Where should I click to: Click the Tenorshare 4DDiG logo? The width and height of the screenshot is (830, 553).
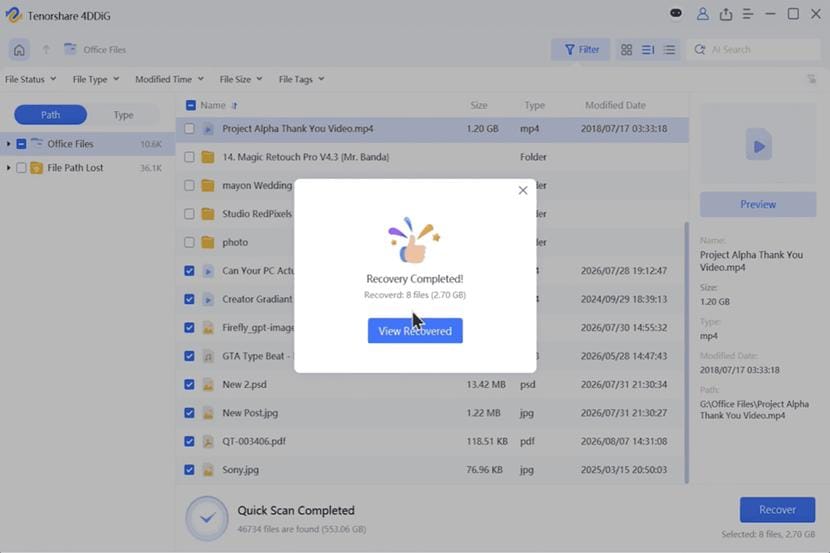pyautogui.click(x=13, y=15)
